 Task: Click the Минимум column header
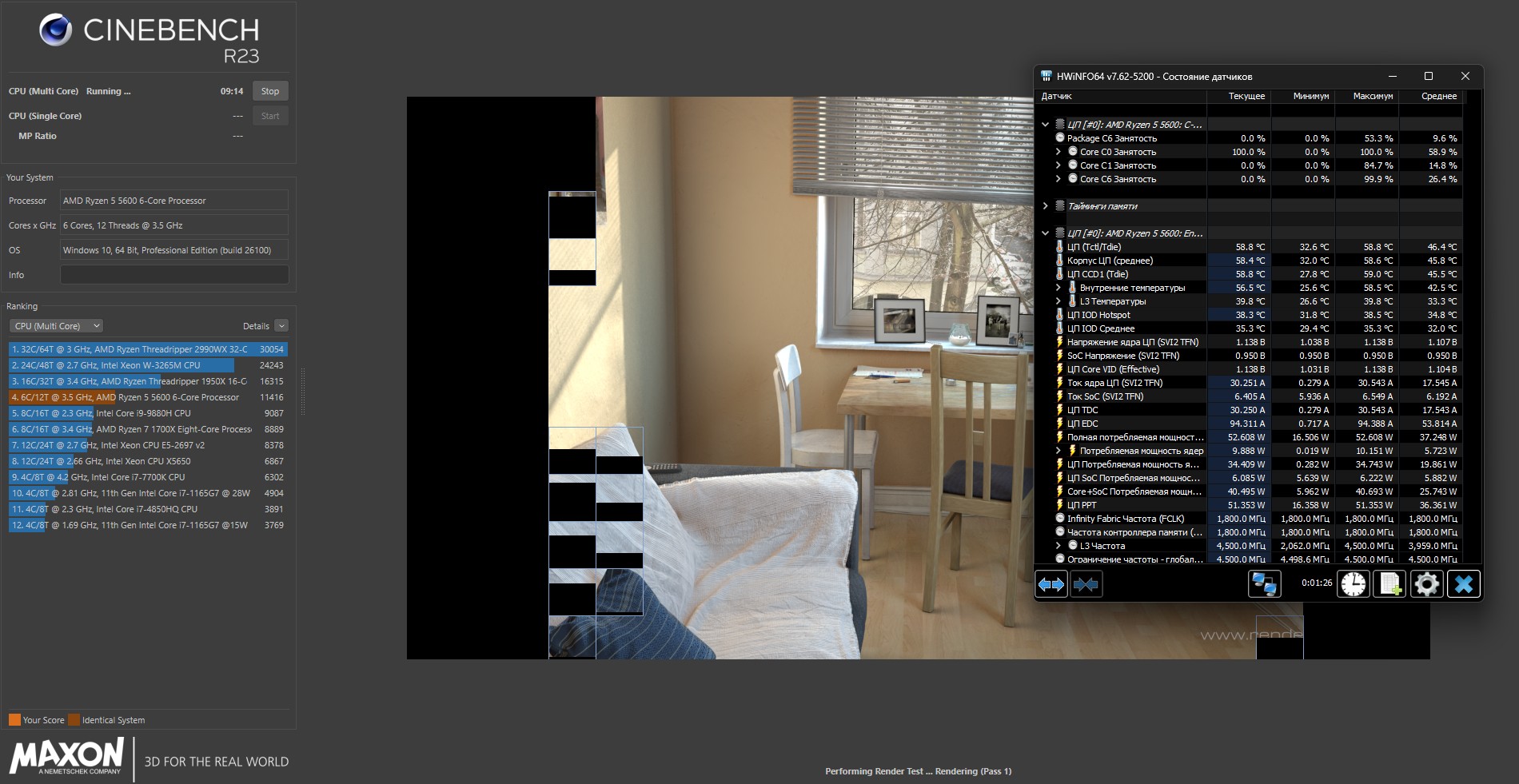click(x=1303, y=96)
